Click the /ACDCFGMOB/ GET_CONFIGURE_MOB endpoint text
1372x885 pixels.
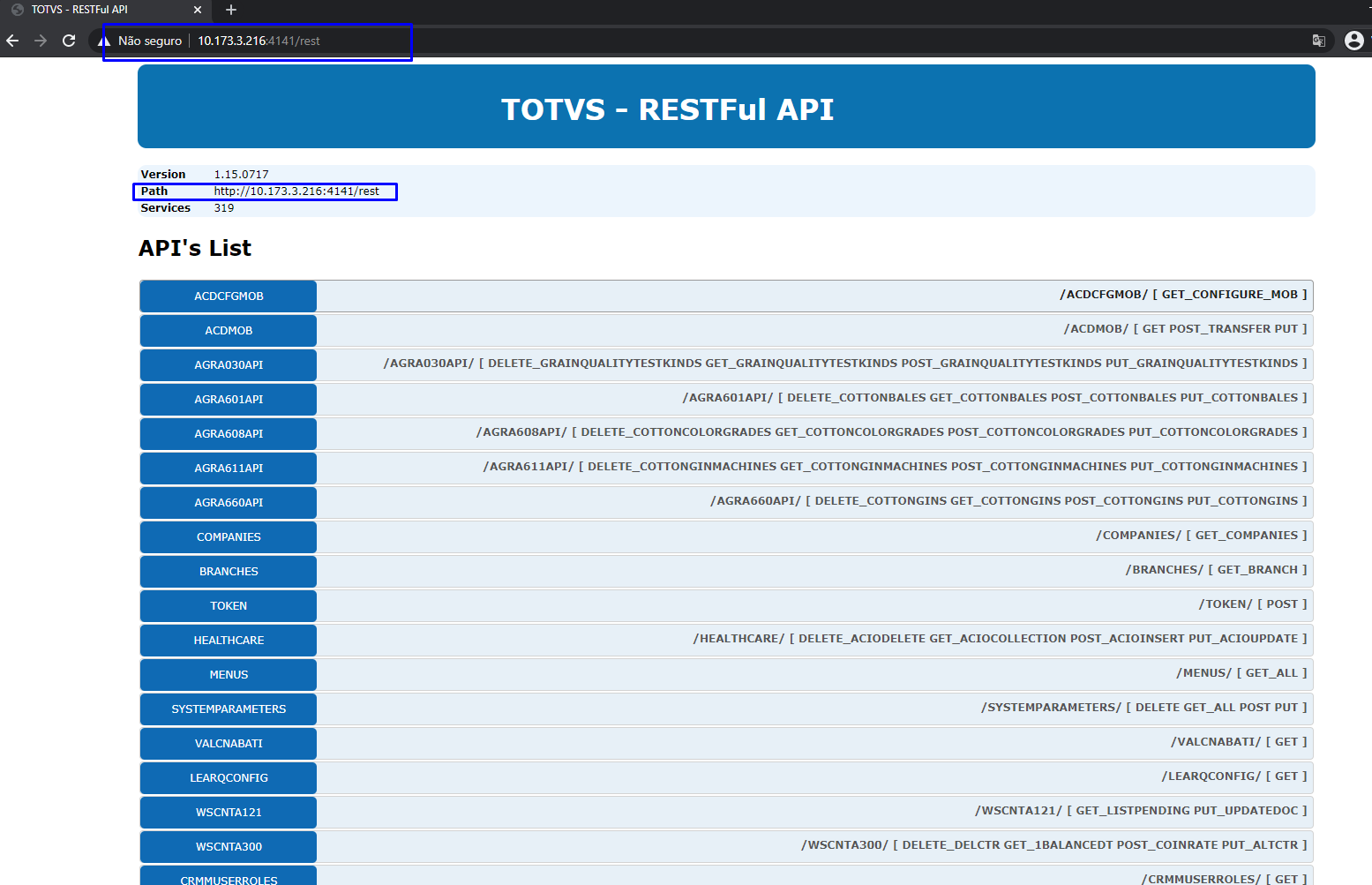click(1183, 295)
